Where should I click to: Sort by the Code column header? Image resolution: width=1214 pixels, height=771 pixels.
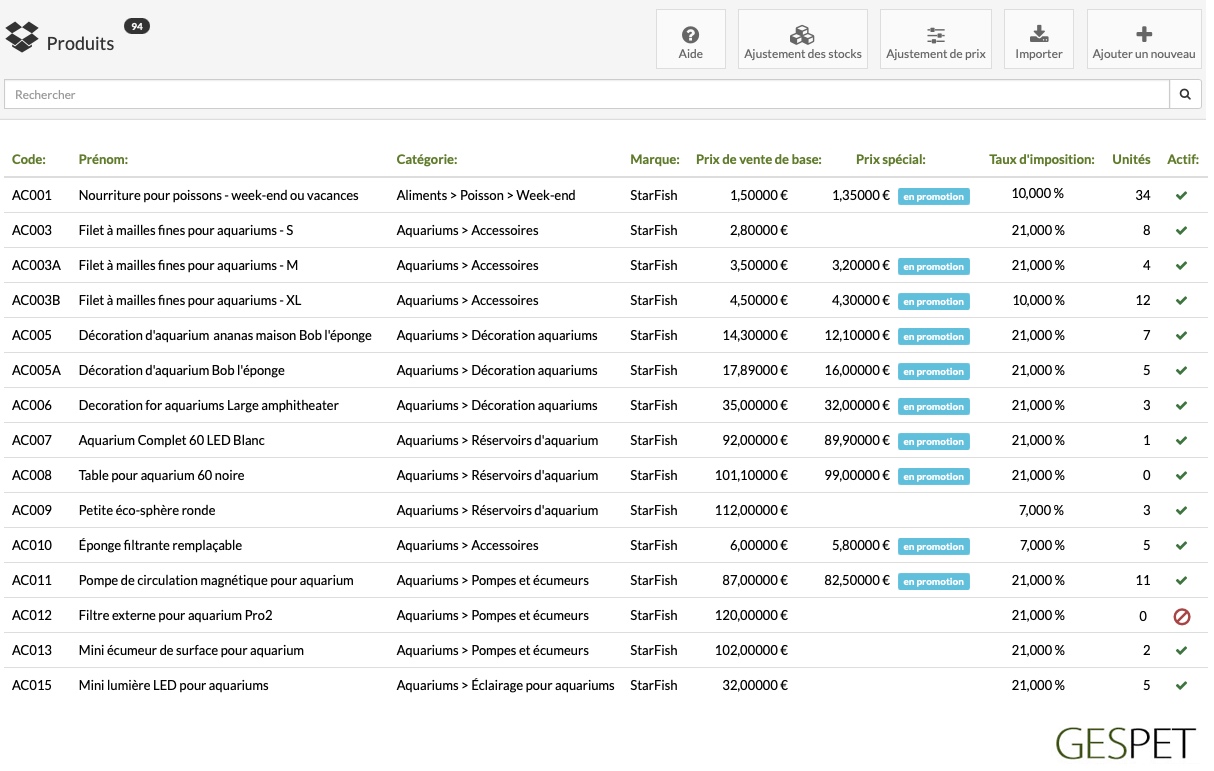[x=29, y=159]
